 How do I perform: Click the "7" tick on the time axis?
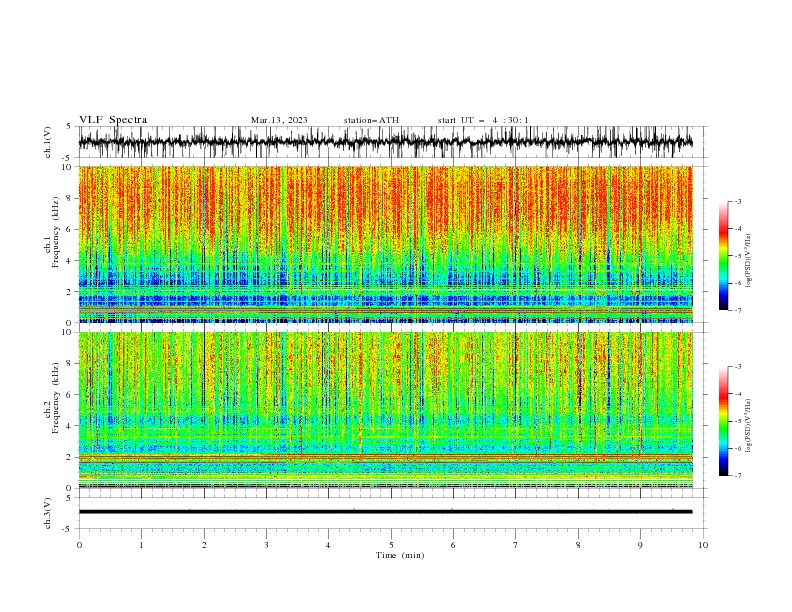516,545
